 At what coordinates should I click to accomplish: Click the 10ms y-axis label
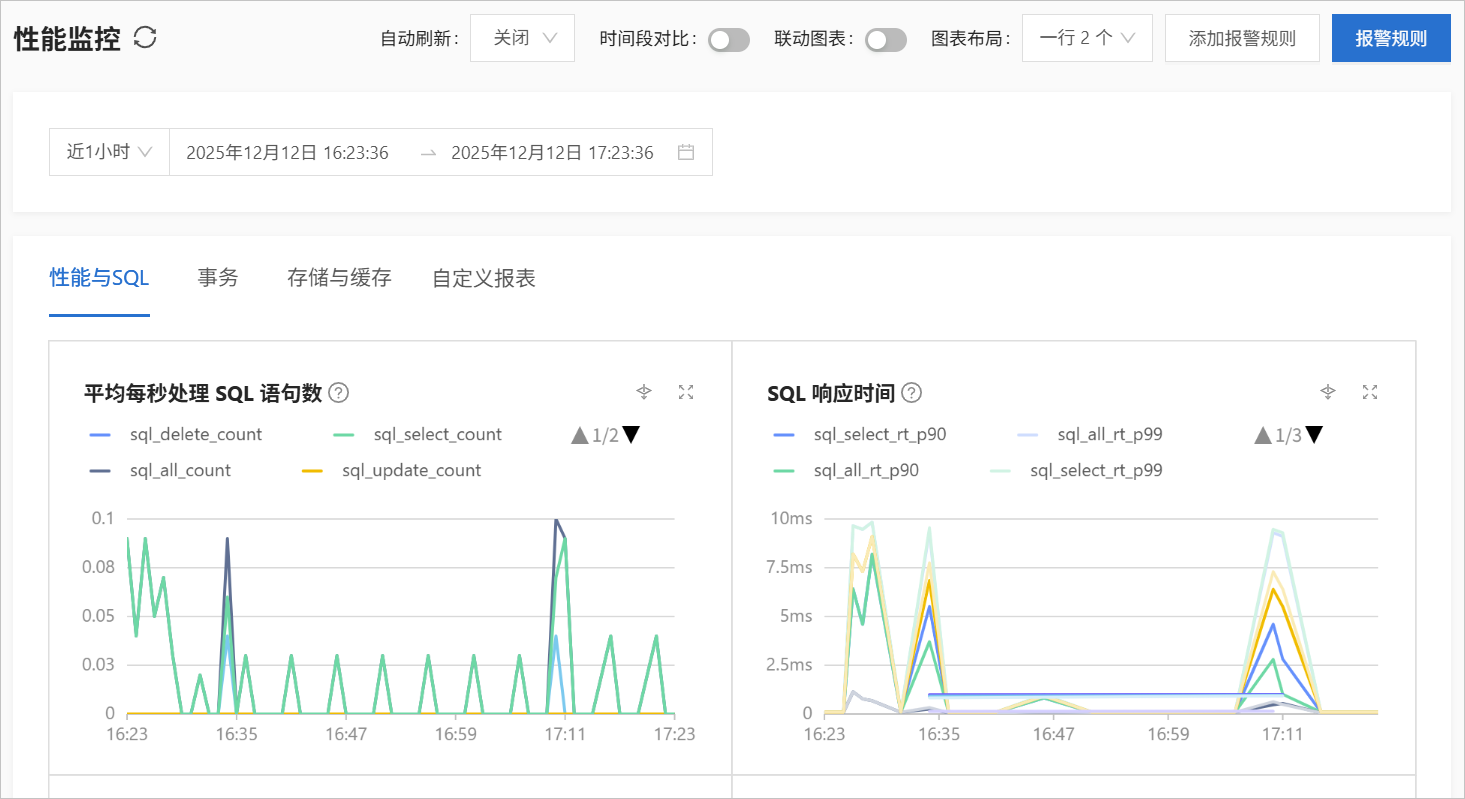tap(790, 518)
